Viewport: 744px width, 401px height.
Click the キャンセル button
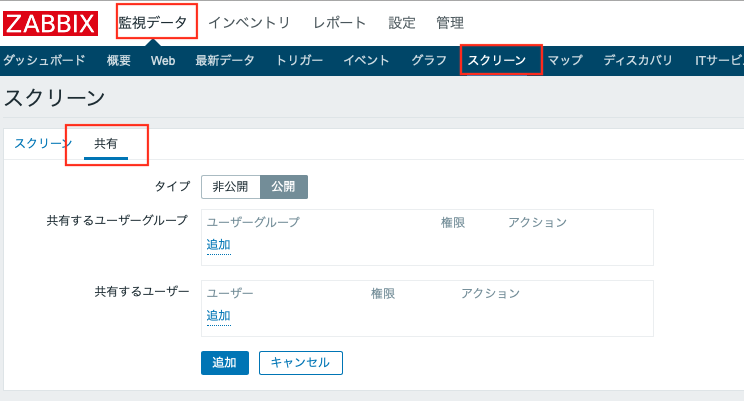click(300, 362)
